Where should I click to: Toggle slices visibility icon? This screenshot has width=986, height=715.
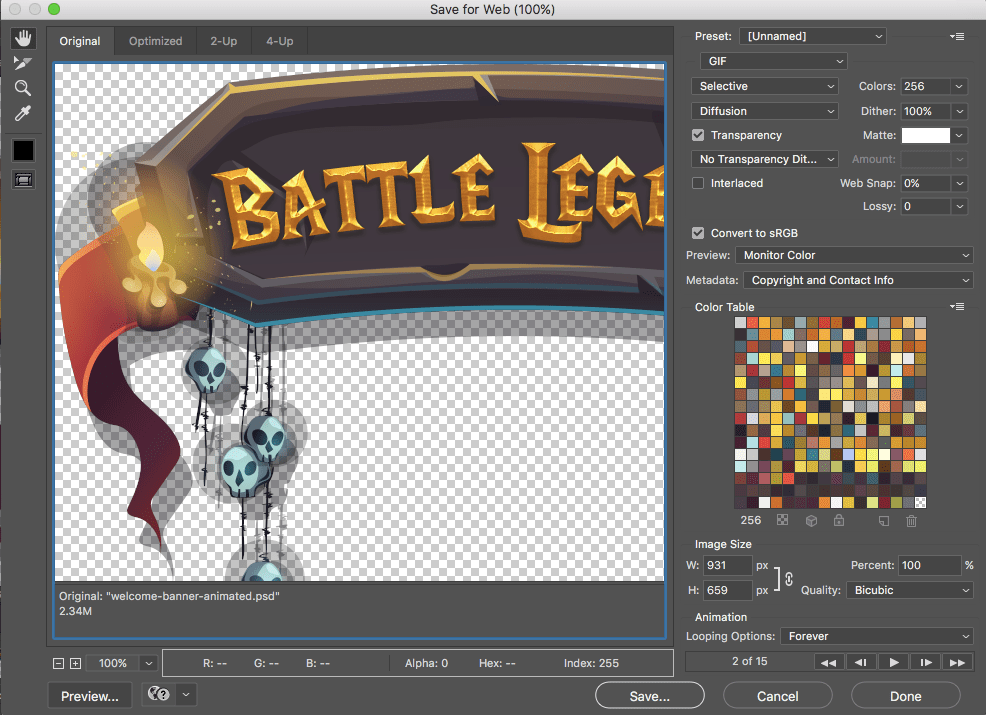[x=24, y=180]
